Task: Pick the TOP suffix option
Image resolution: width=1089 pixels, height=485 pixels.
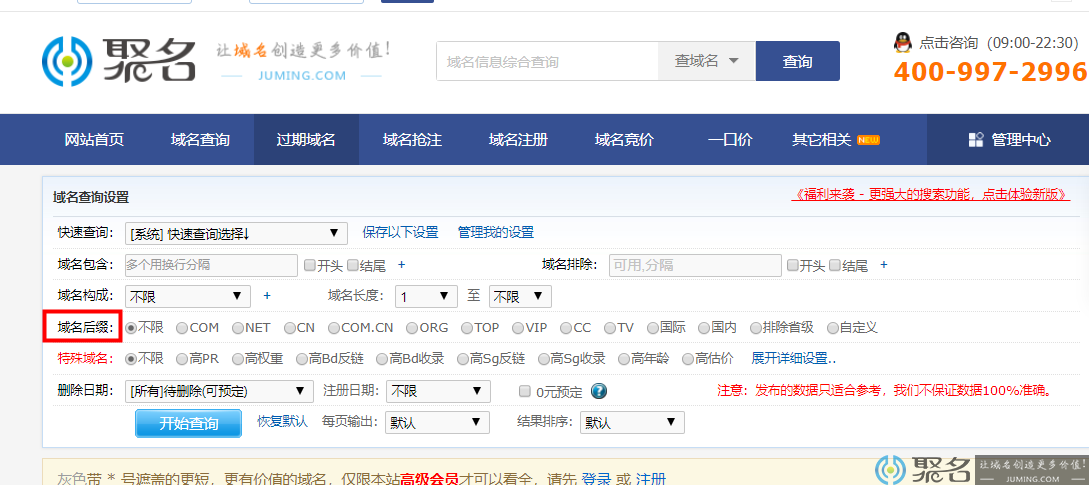Action: click(x=467, y=327)
